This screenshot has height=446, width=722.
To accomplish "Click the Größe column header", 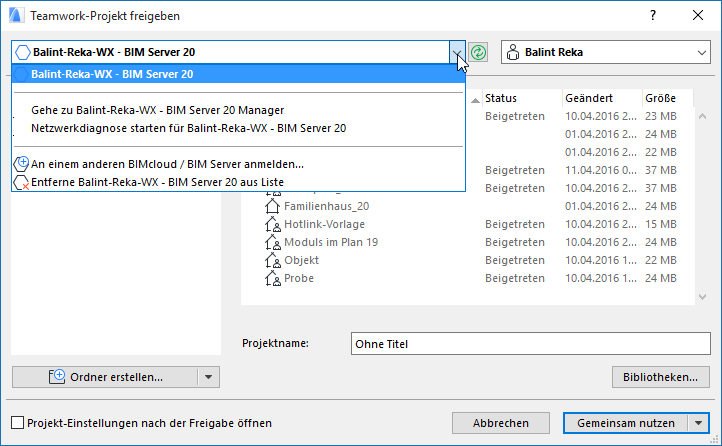I will click(x=667, y=98).
